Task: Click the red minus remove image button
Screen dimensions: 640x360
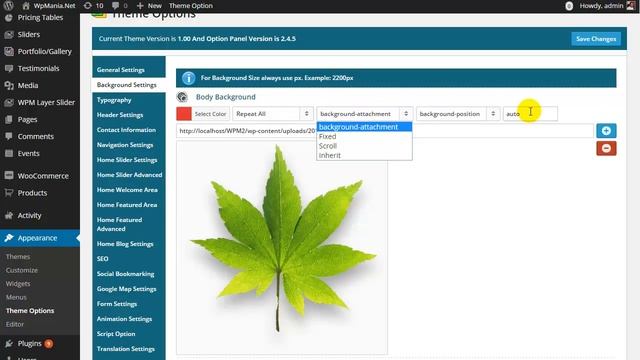Action: (606, 148)
